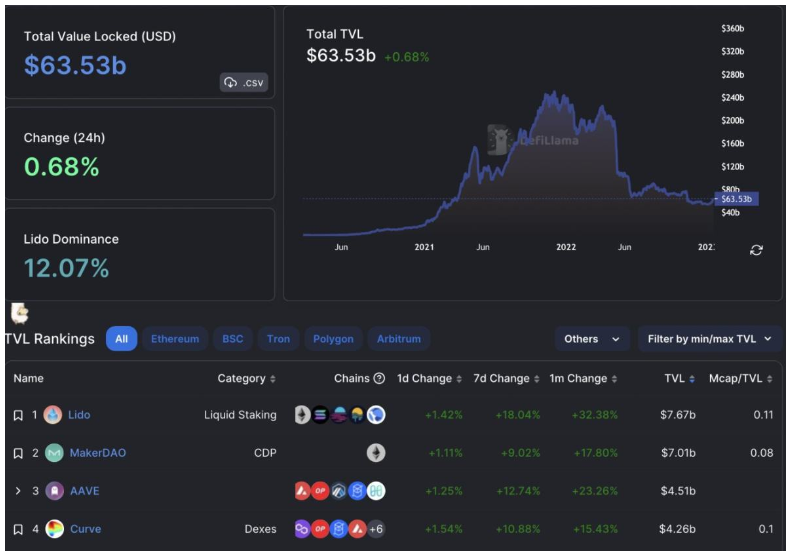Viewport: 791px width, 555px height.
Task: Open Filter by min/max TVL dropdown
Action: (710, 339)
